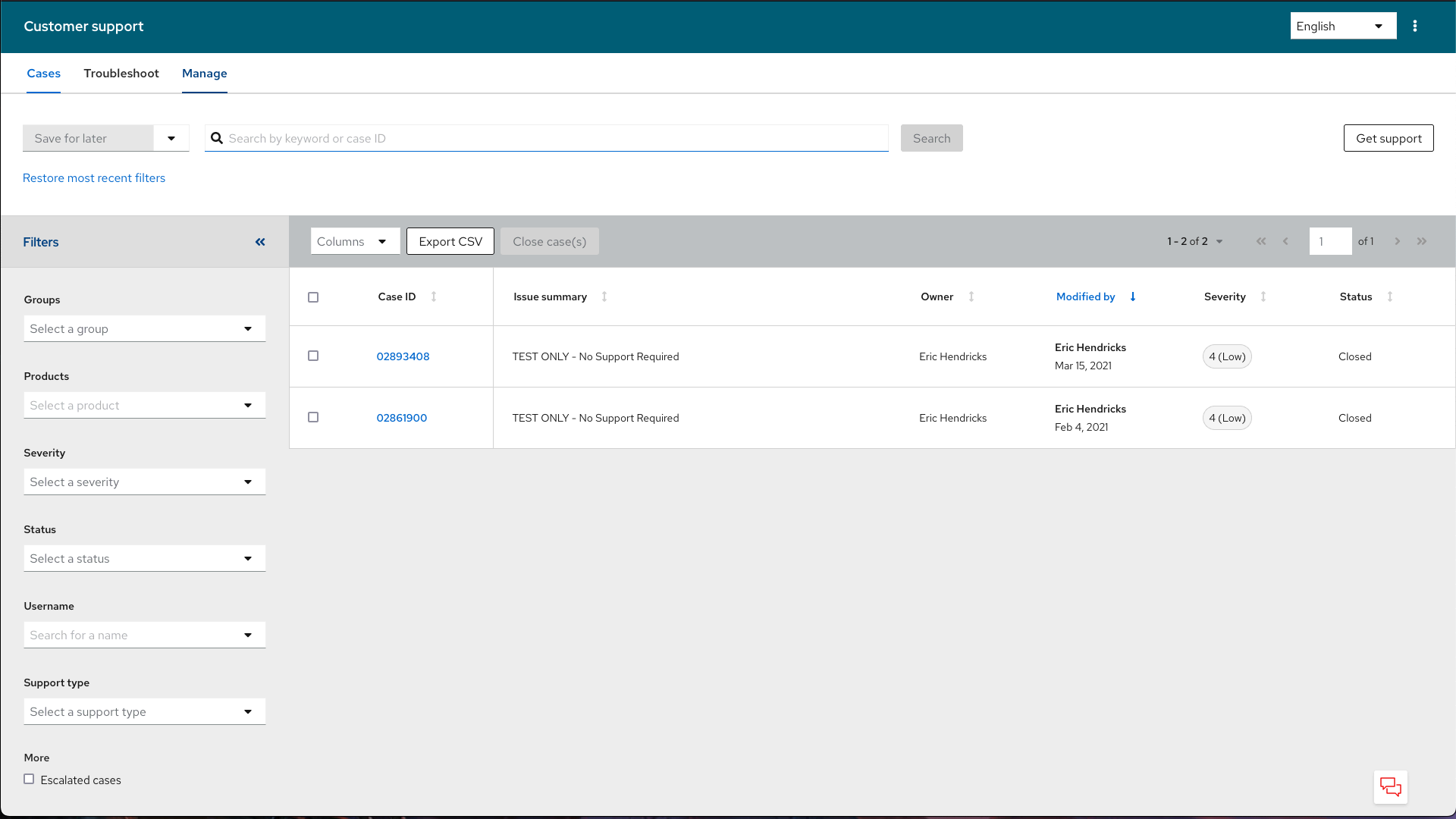Sort the Status column
This screenshot has width=1456, height=819.
pos(1390,297)
